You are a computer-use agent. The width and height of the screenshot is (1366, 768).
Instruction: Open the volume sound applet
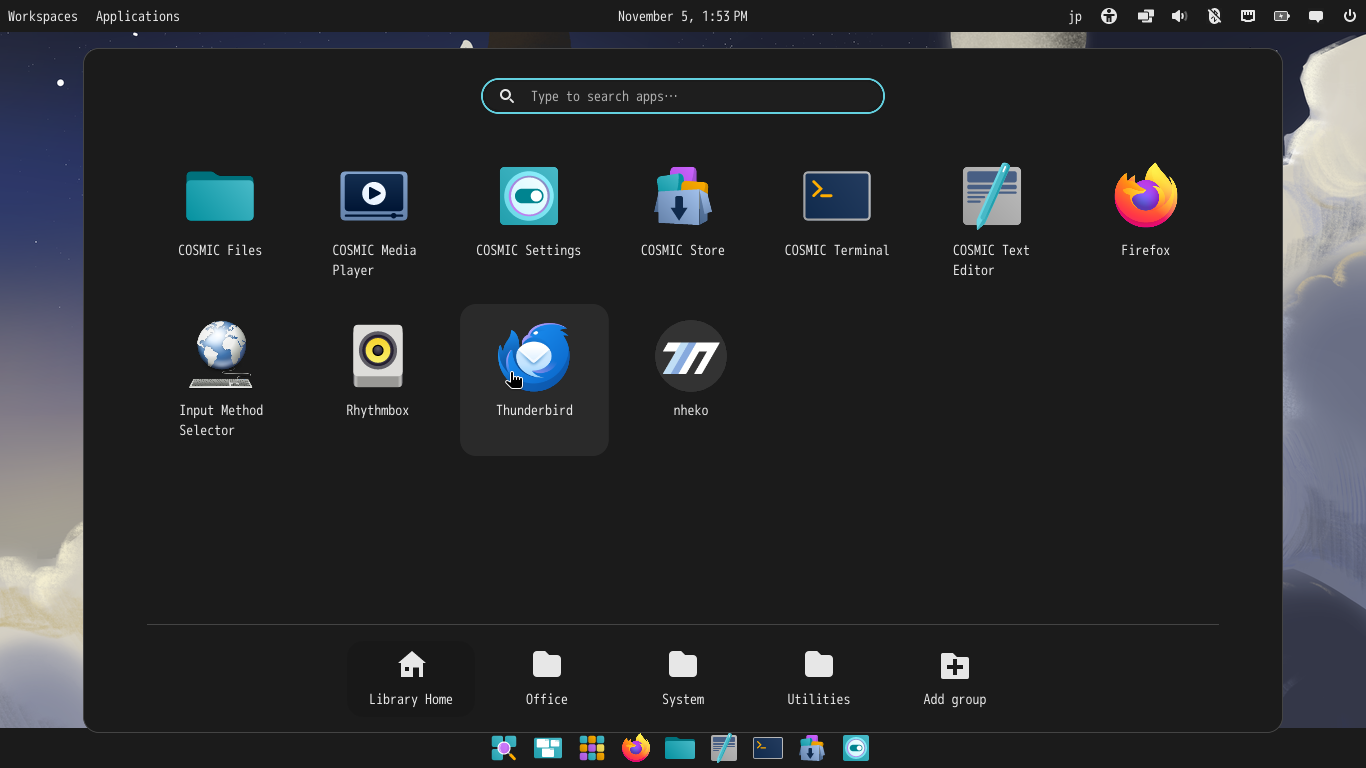(1180, 16)
